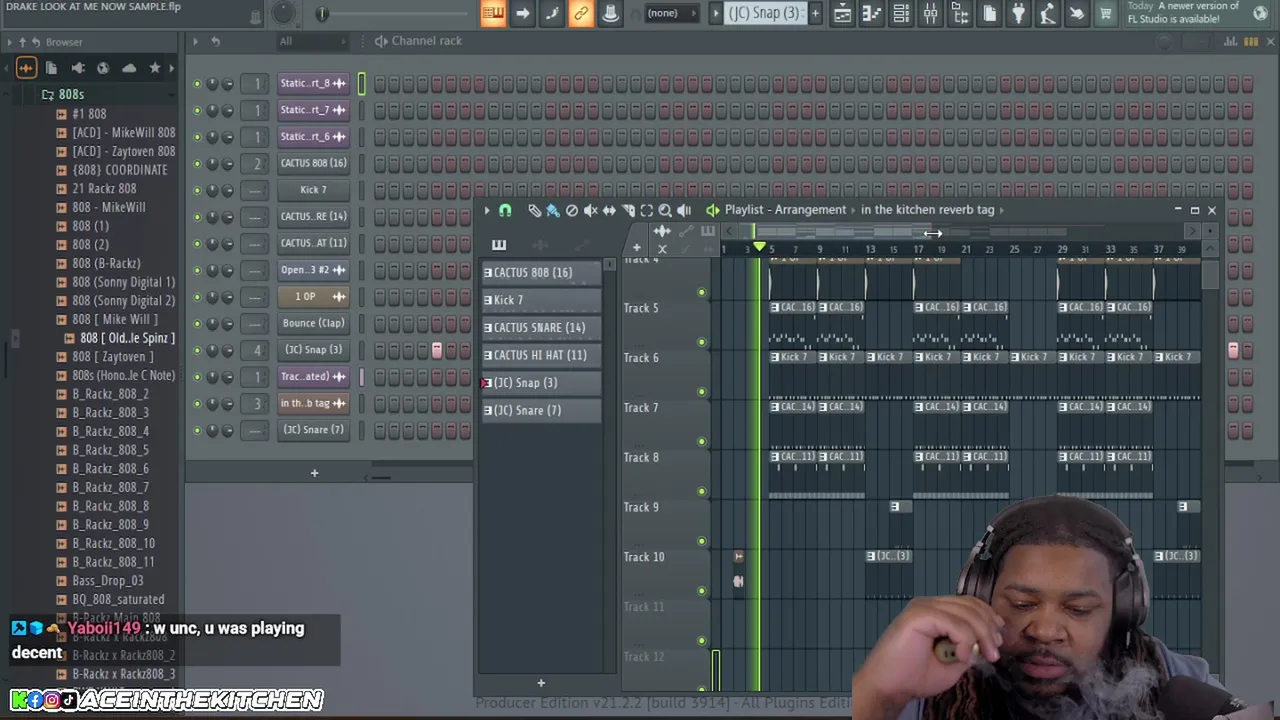Image resolution: width=1280 pixels, height=720 pixels.
Task: Open the channel rack toolbar icon
Action: [x=901, y=13]
